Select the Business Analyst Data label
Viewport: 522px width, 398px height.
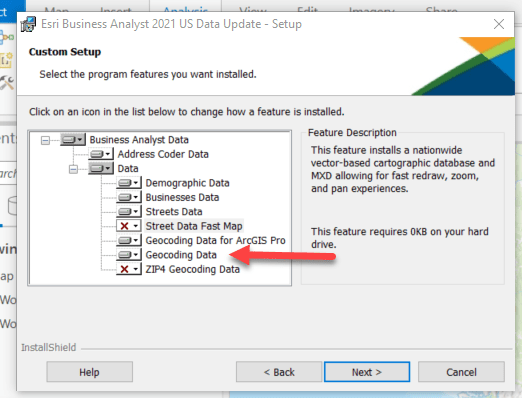point(139,140)
